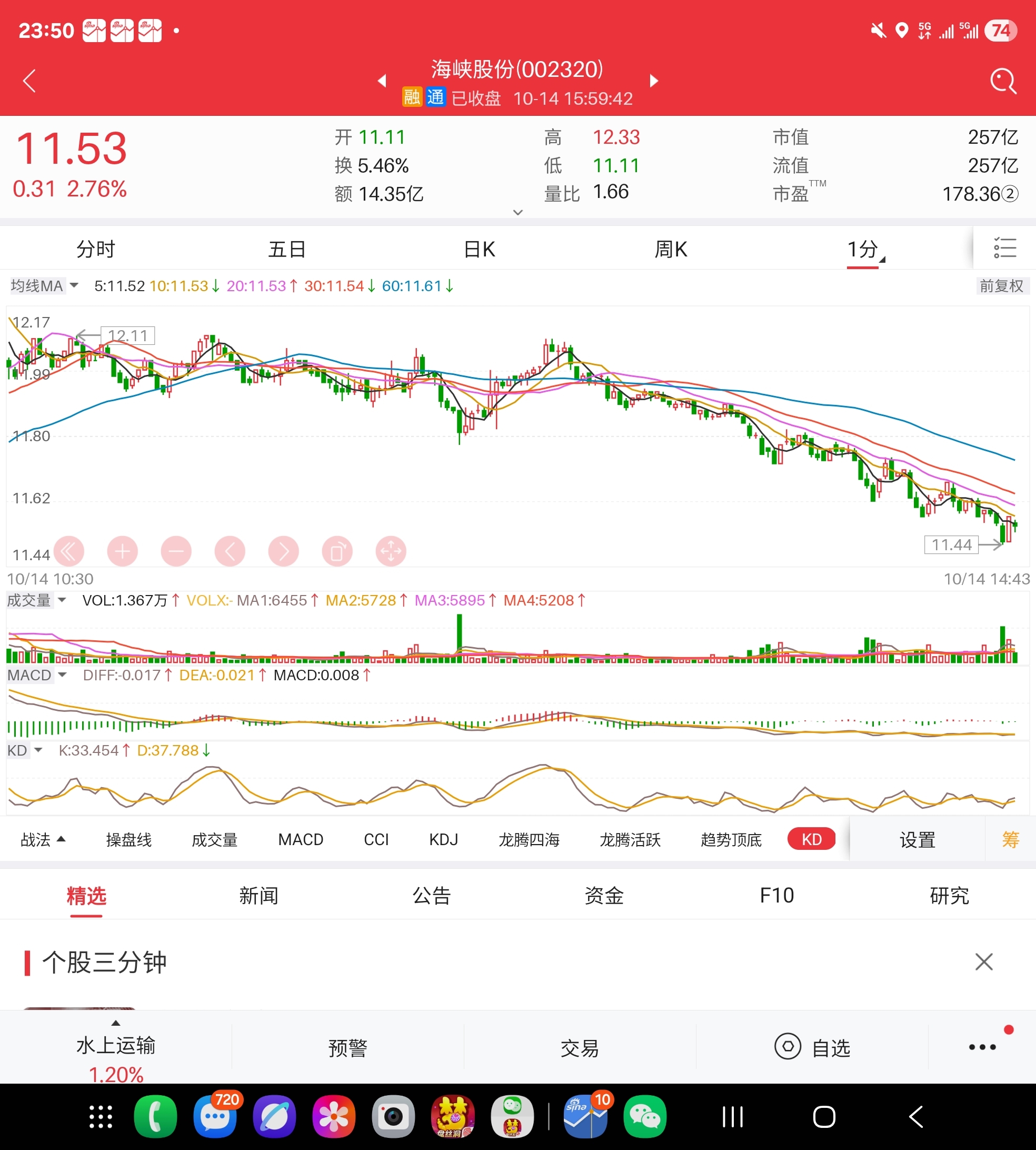Viewport: 1036px width, 1150px height.
Task: Add stock to 自选 watchlist
Action: [812, 1047]
